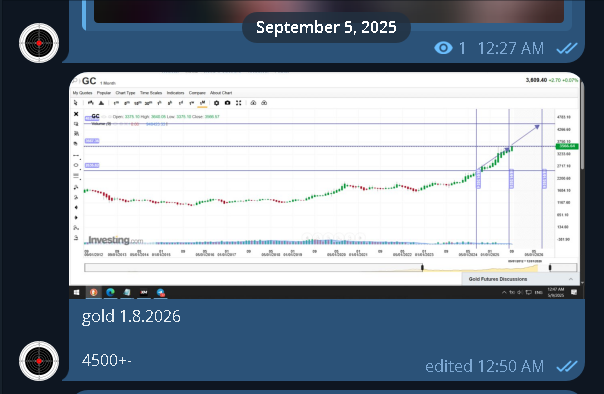Select the underlined monthly interval button
This screenshot has width=604, height=394.
point(202,103)
